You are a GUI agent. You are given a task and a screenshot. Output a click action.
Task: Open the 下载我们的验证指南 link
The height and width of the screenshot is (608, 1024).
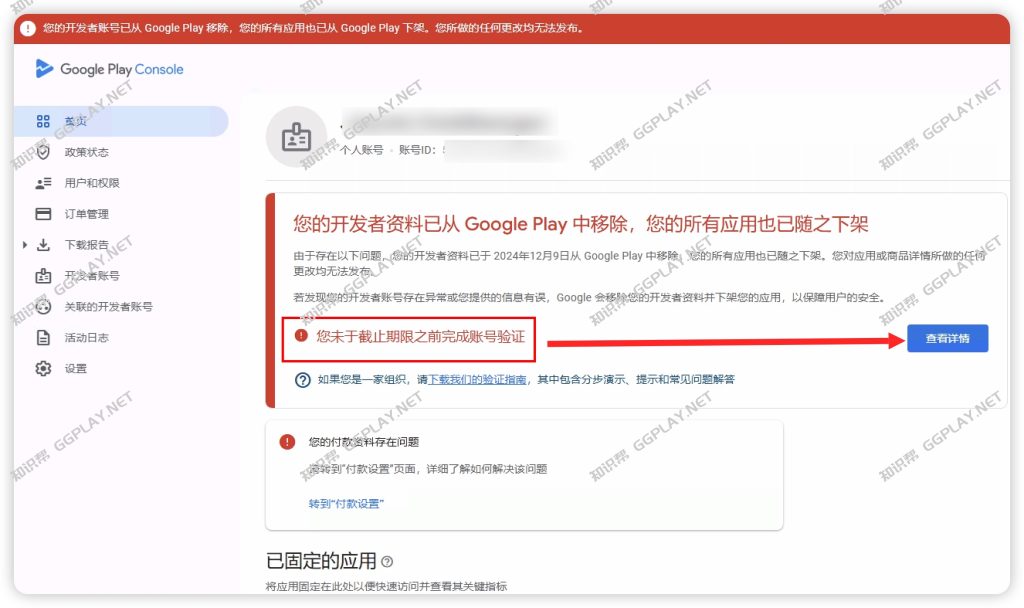[477, 379]
